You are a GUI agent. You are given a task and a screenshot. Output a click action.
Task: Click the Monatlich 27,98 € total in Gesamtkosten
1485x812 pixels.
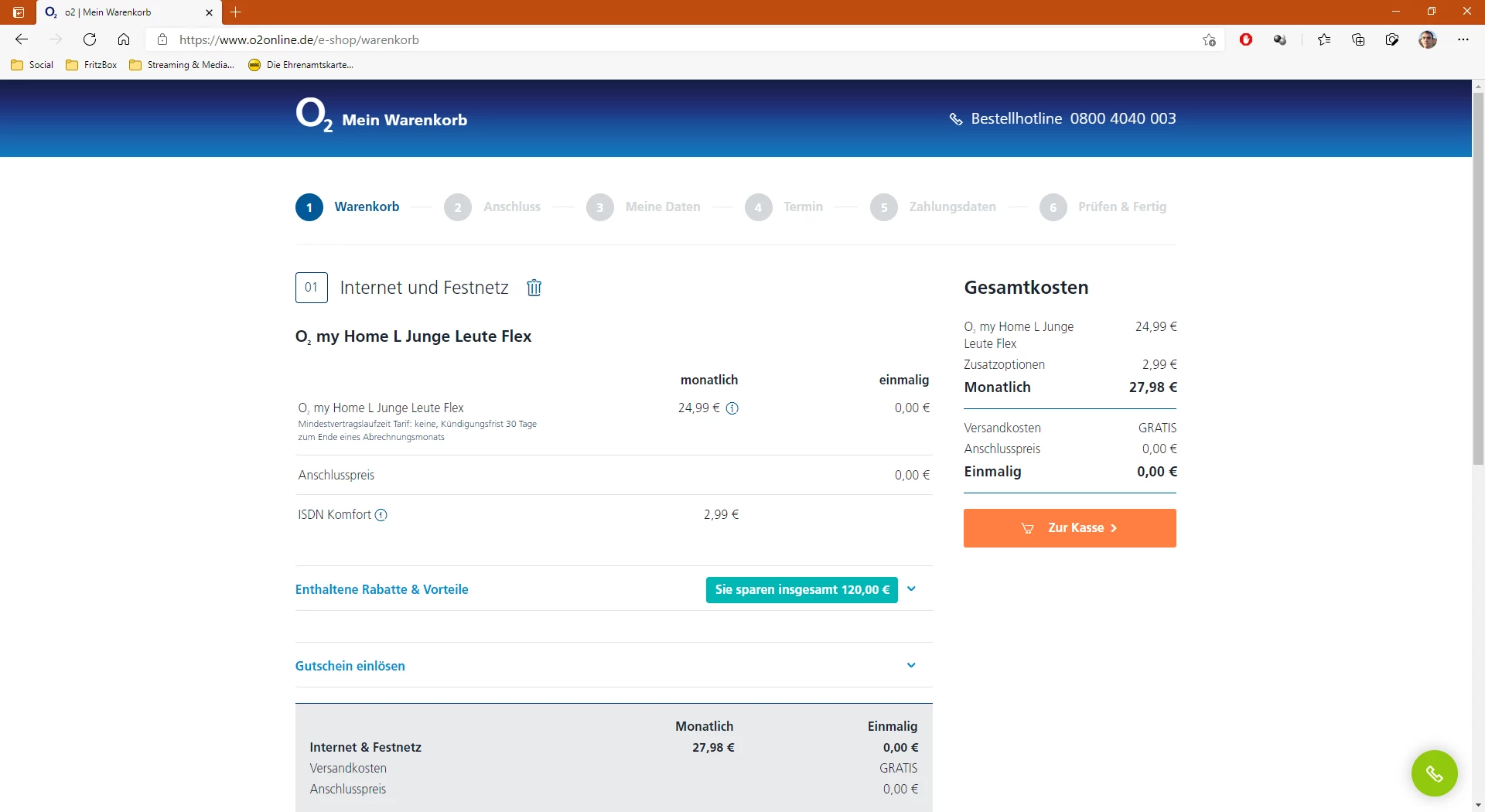[1070, 387]
